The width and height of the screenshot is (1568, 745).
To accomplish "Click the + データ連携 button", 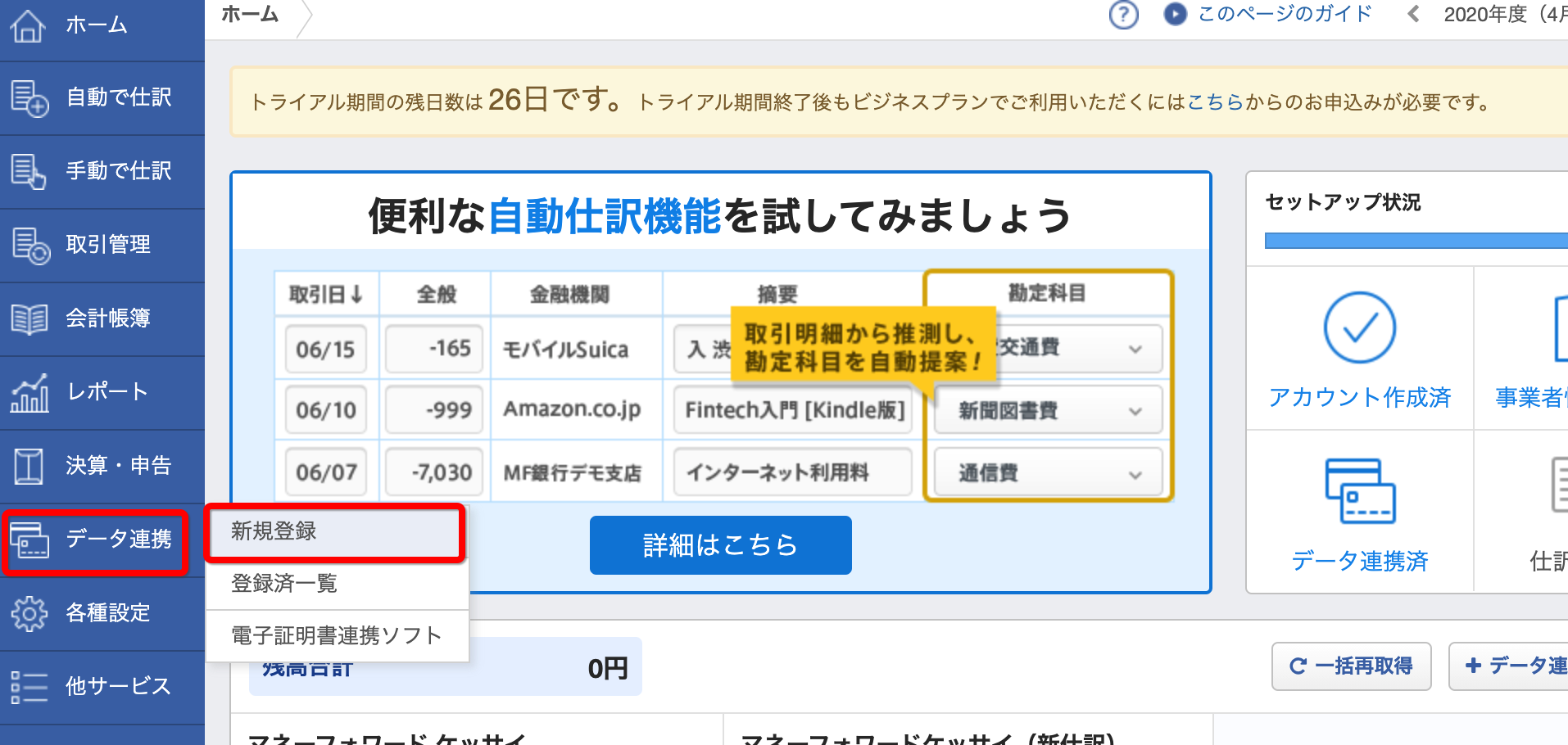I will tap(1508, 666).
